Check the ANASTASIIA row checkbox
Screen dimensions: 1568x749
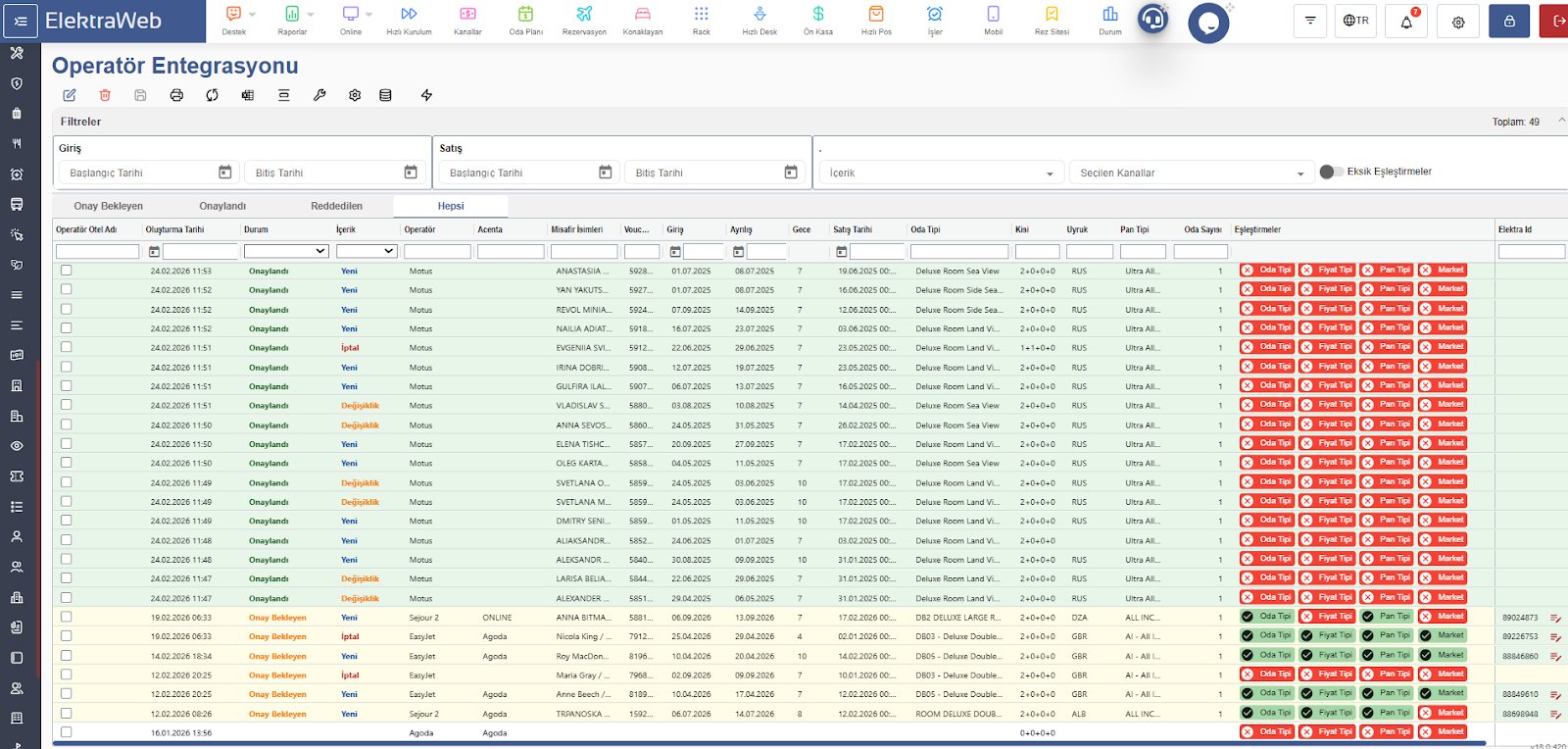(67, 271)
